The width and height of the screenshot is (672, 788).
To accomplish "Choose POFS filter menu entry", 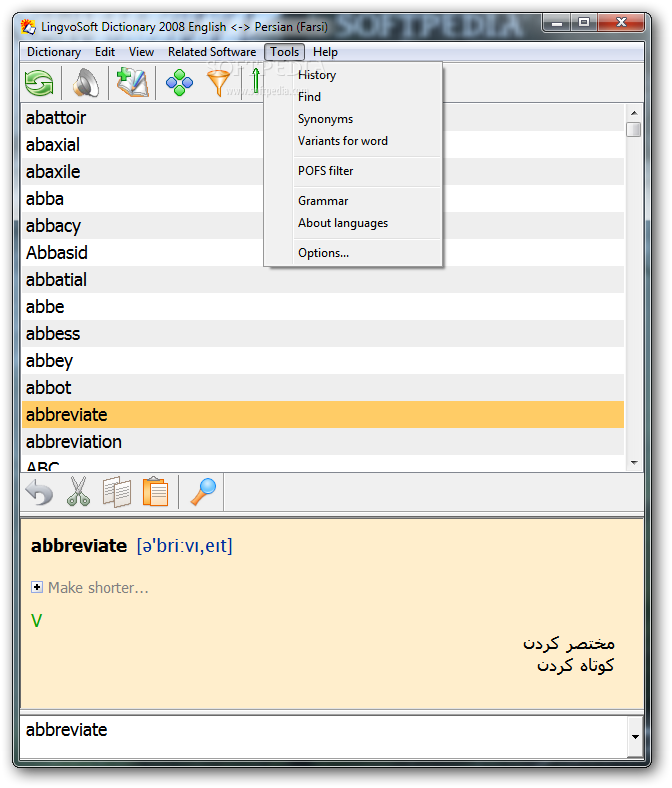I will tap(353, 171).
